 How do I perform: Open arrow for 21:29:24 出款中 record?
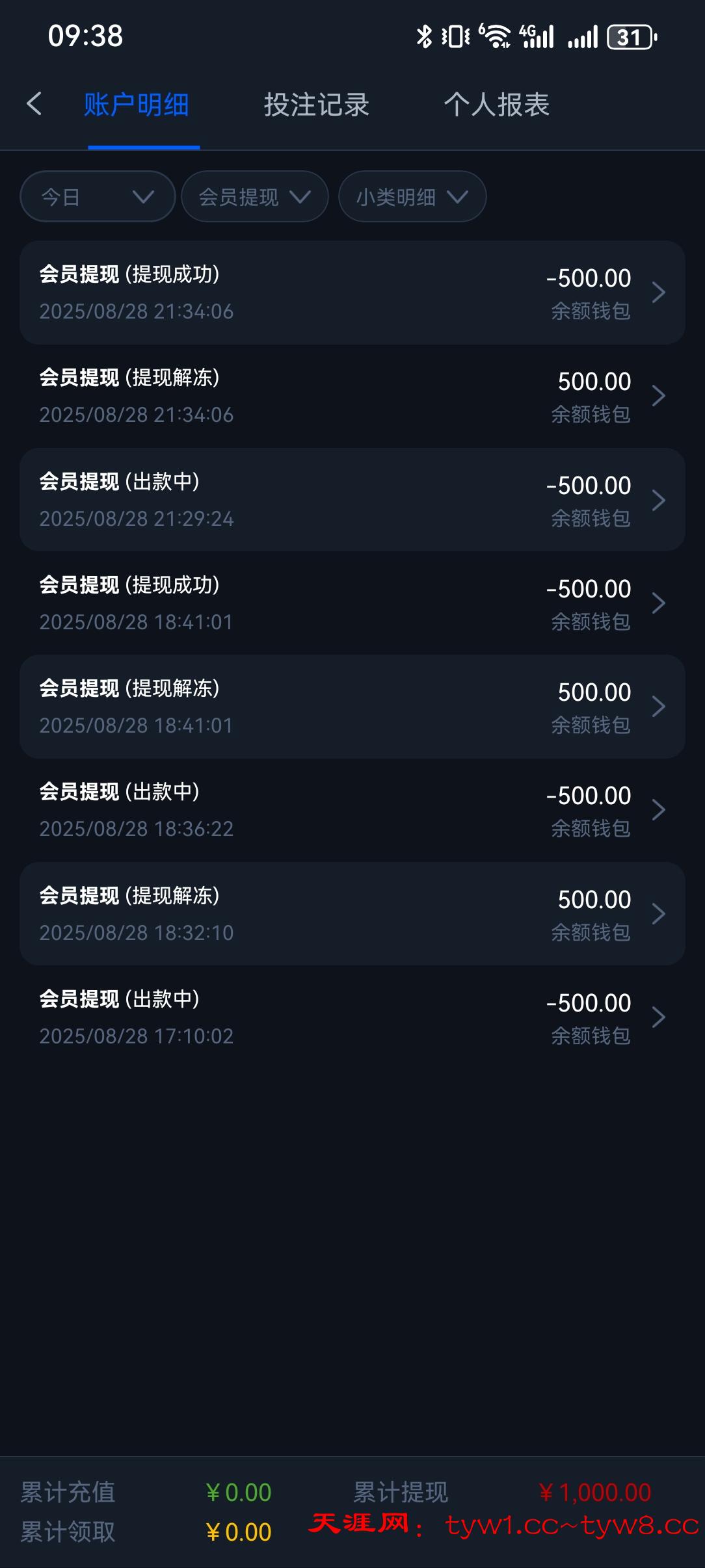click(x=658, y=500)
